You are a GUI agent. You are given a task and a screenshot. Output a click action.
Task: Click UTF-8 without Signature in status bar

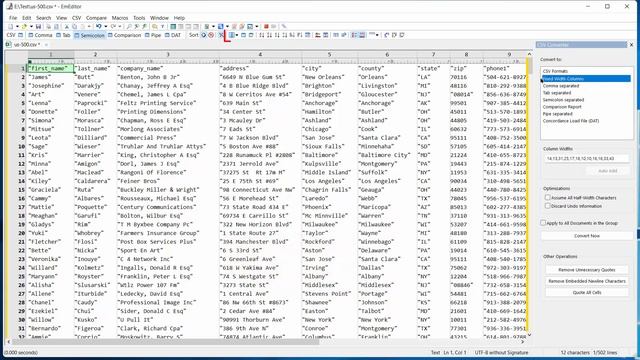coord(501,352)
